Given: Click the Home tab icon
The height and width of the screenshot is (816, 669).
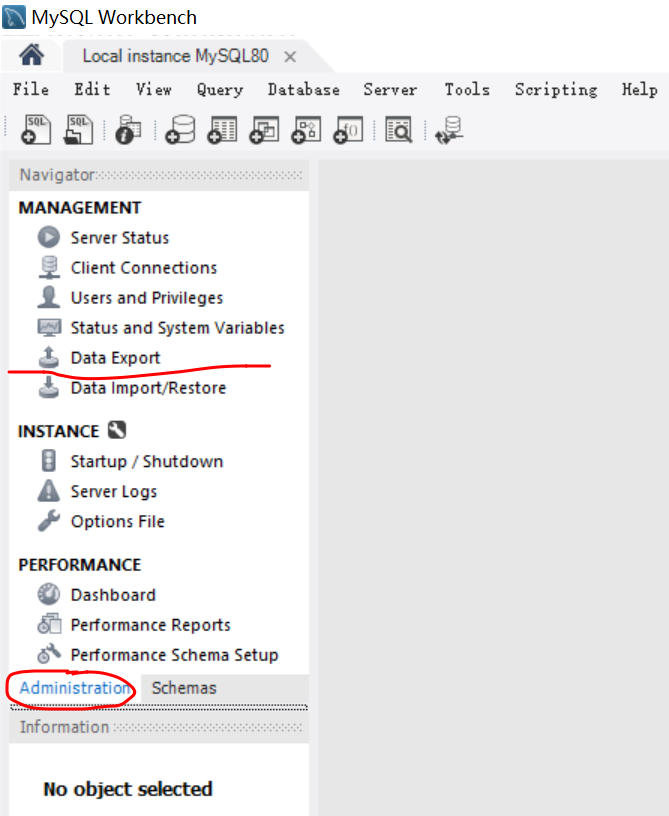Looking at the screenshot, I should click(x=31, y=55).
